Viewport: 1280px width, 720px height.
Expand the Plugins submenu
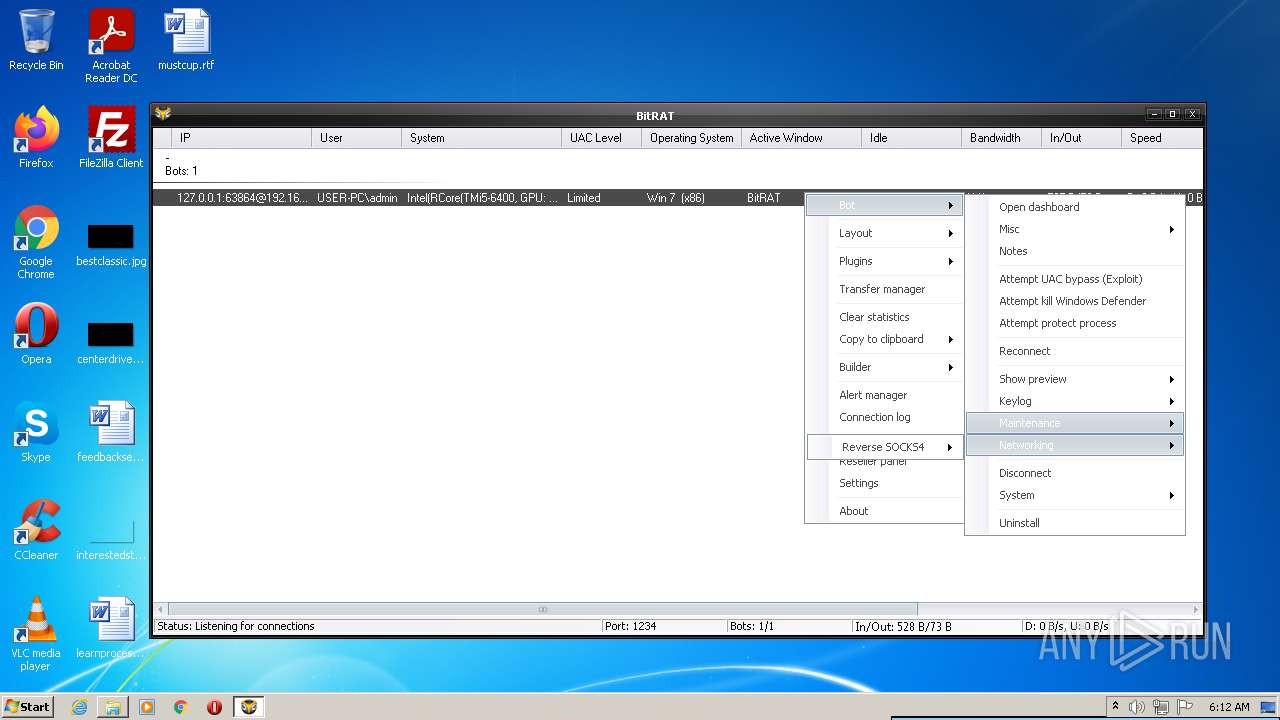(x=884, y=261)
